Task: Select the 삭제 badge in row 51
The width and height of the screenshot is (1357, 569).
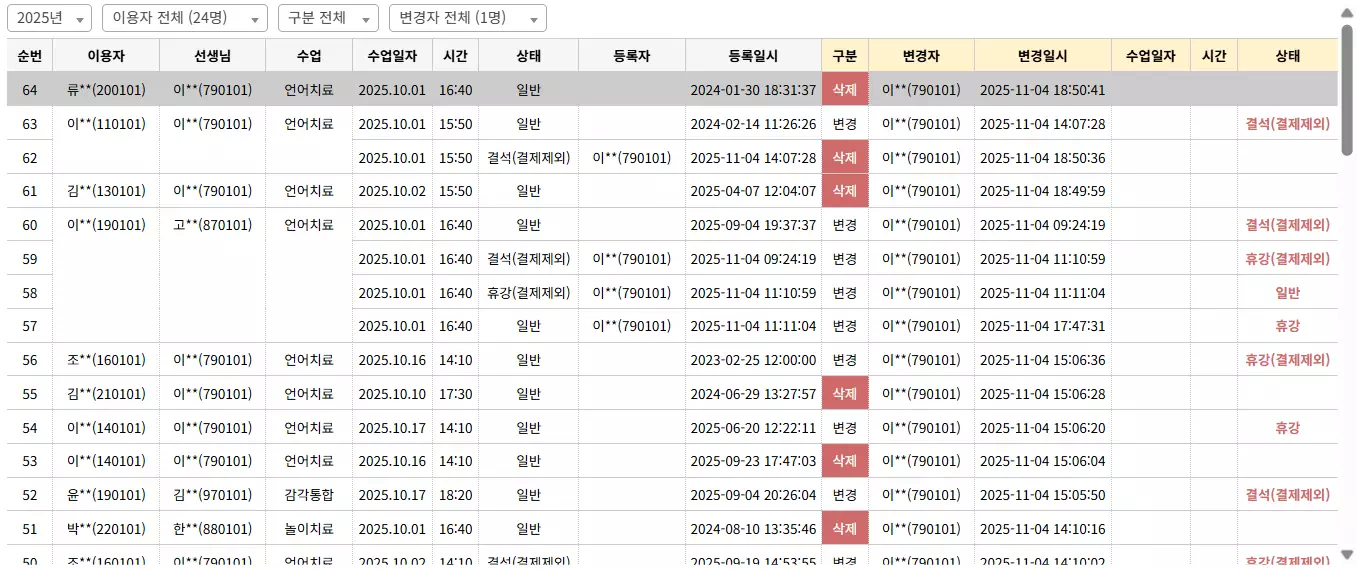Action: (845, 529)
